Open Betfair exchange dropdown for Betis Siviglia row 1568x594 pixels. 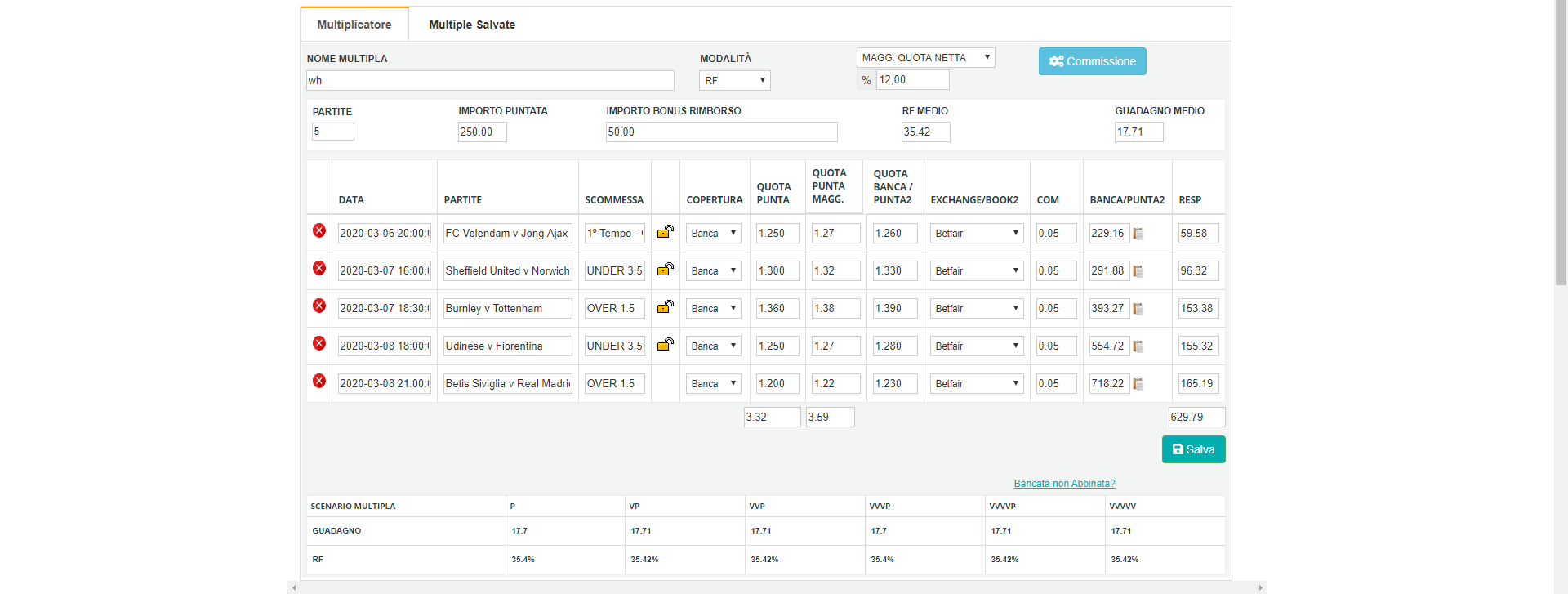point(977,383)
